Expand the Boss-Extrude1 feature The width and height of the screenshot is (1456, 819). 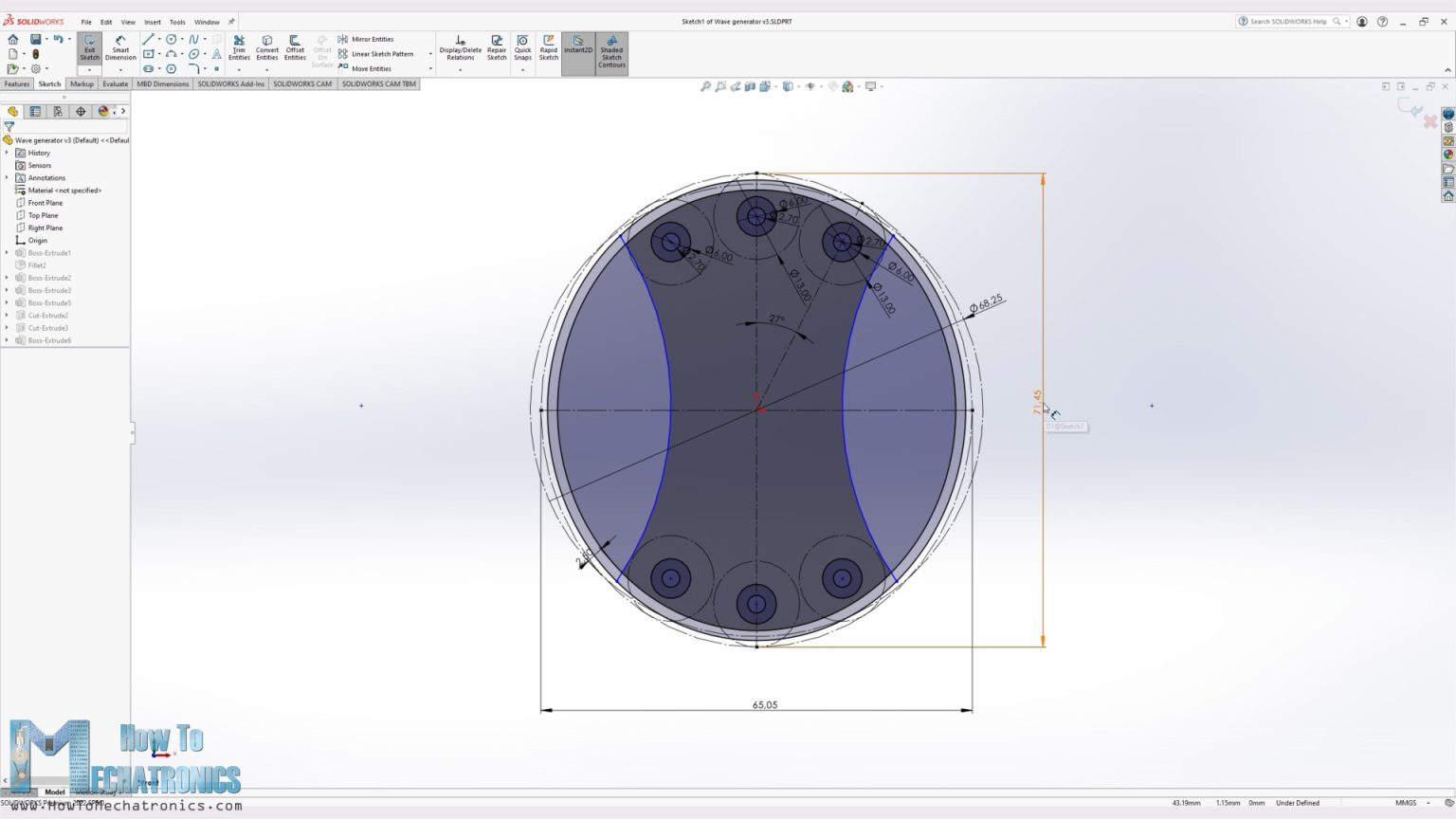pos(9,252)
